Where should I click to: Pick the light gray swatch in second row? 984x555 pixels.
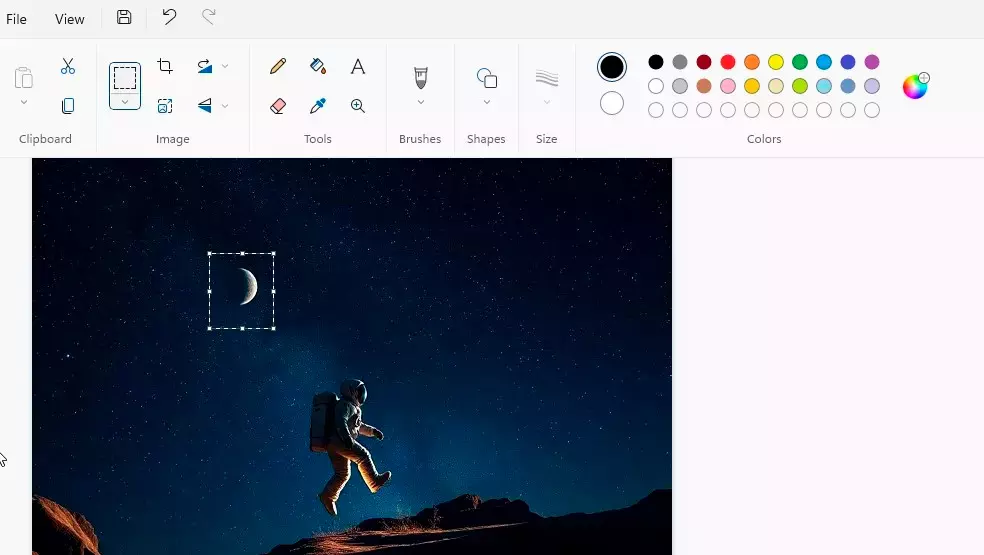[680, 86]
